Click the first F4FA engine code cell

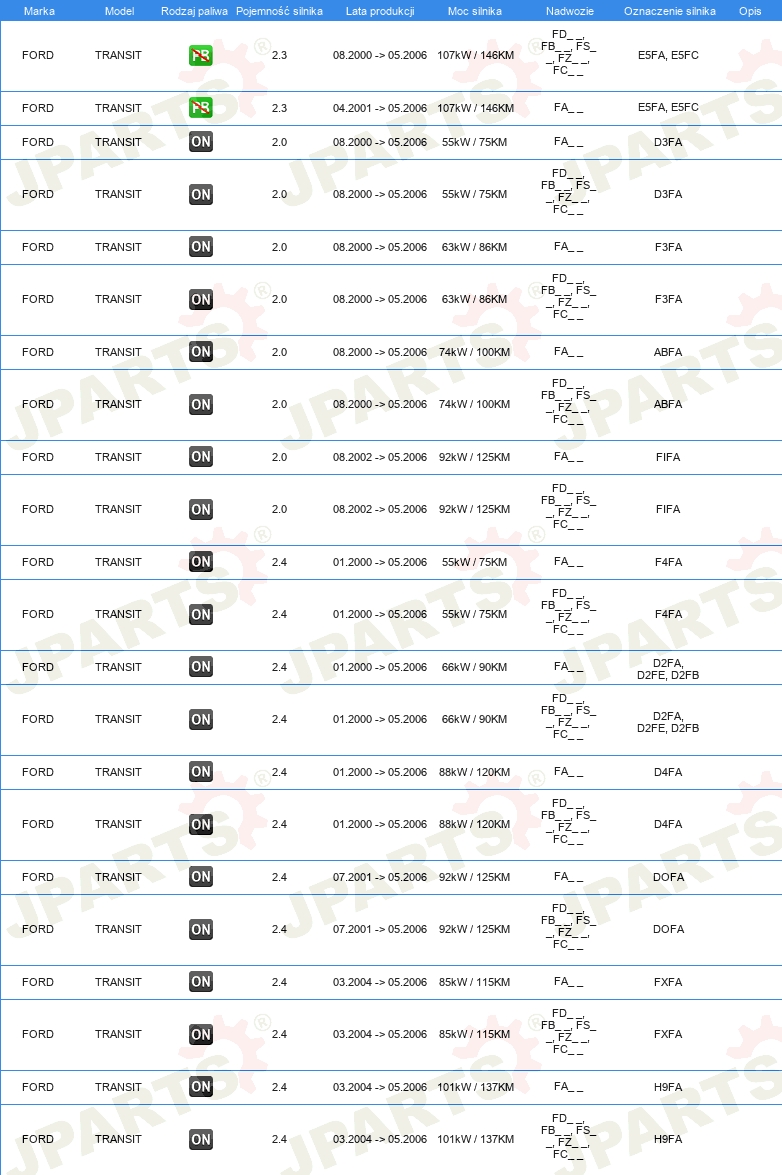(x=668, y=562)
